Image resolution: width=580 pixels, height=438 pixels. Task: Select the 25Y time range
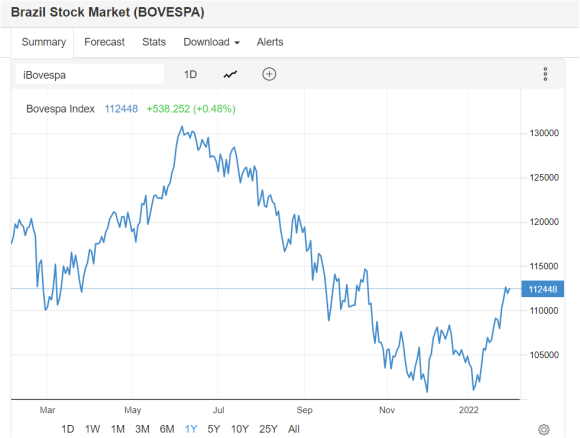click(268, 429)
